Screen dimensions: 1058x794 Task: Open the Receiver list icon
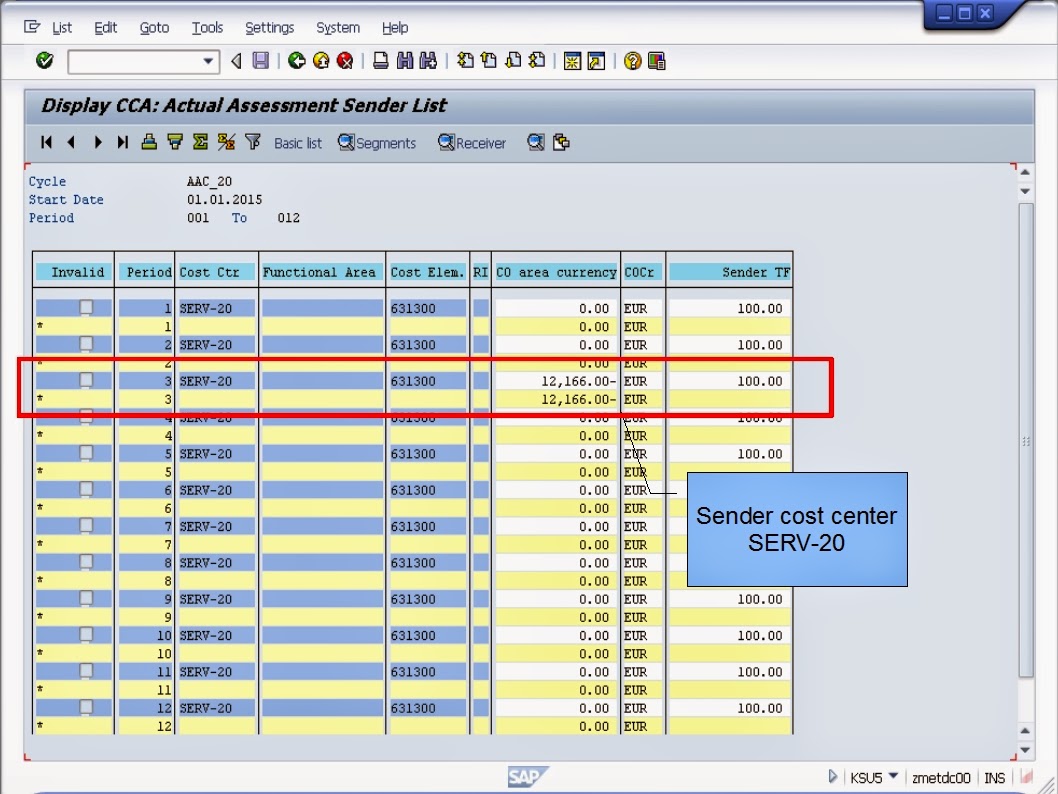point(471,142)
